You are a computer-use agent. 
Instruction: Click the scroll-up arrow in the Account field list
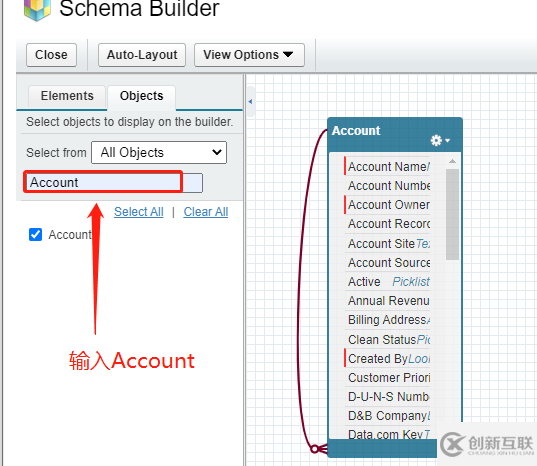(x=452, y=161)
